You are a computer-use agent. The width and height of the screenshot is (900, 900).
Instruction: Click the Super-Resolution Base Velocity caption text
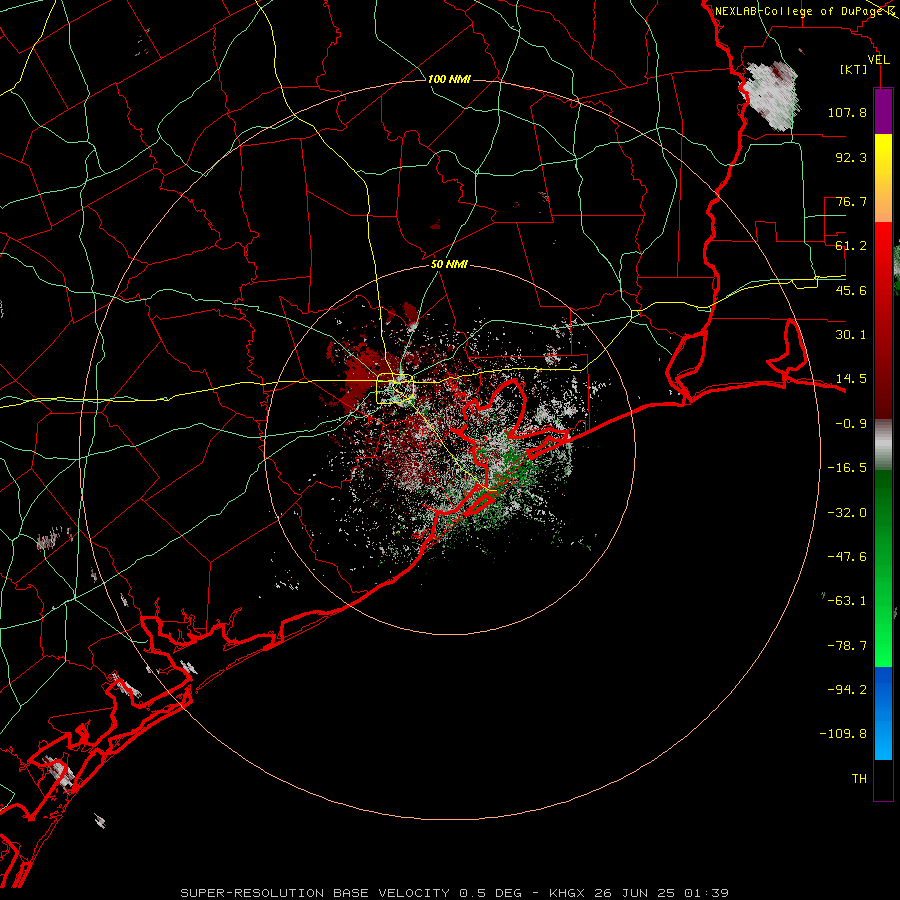coord(455,893)
